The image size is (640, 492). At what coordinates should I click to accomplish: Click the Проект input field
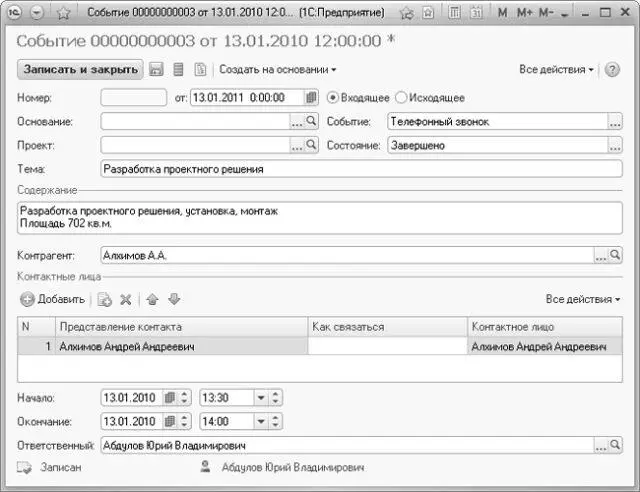click(x=195, y=145)
